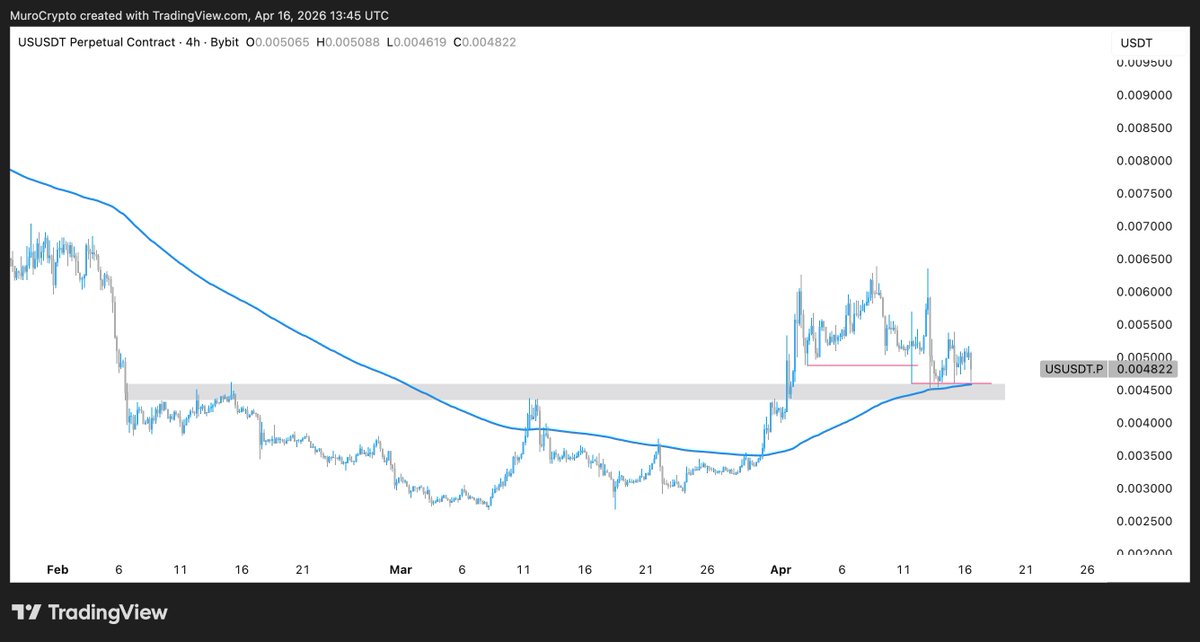Click the 0.003500 price axis label
Image resolution: width=1200 pixels, height=642 pixels.
(1143, 456)
